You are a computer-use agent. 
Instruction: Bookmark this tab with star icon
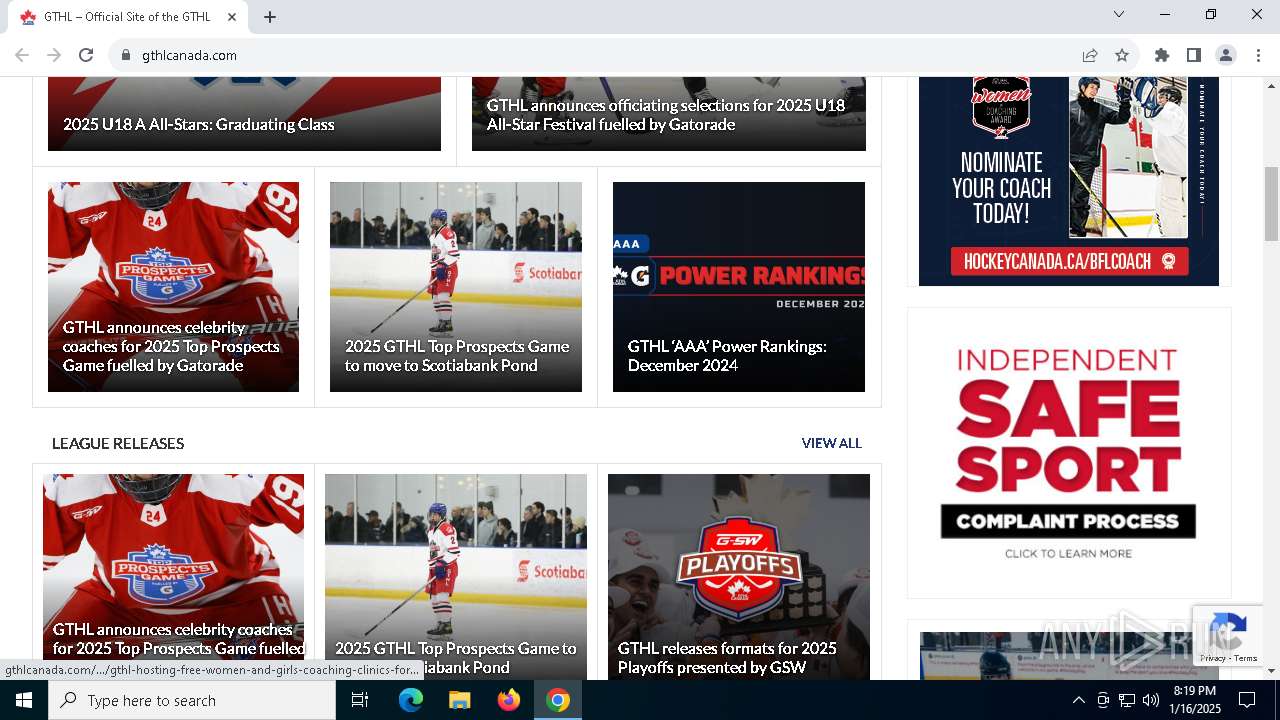coord(1122,55)
